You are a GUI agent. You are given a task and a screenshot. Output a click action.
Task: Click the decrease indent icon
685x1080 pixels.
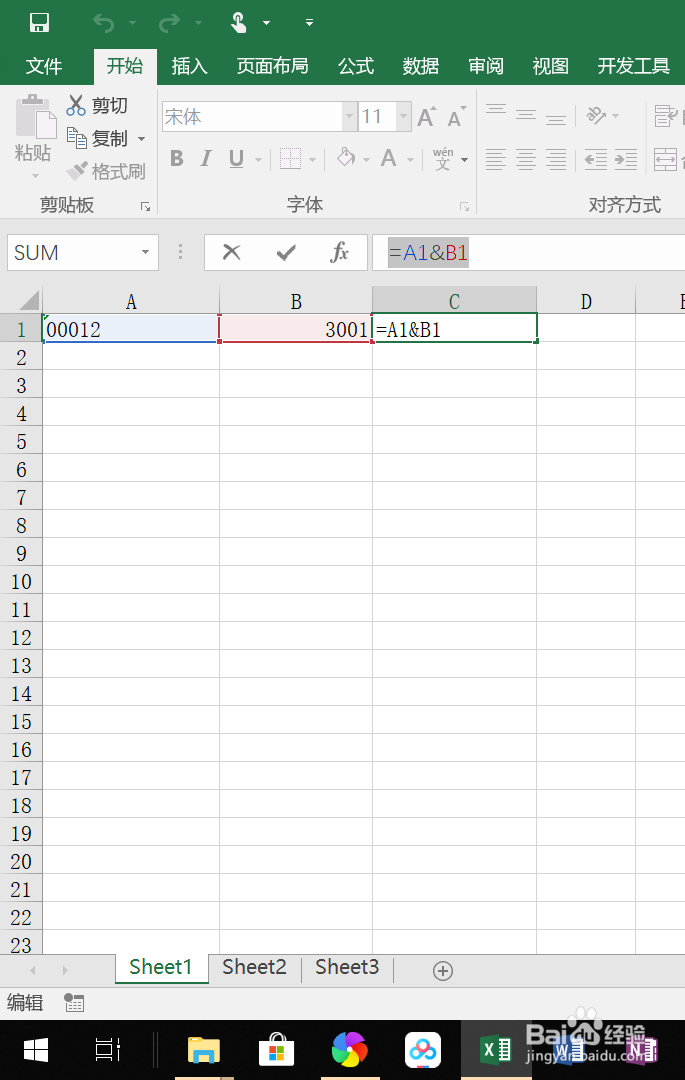click(x=596, y=160)
